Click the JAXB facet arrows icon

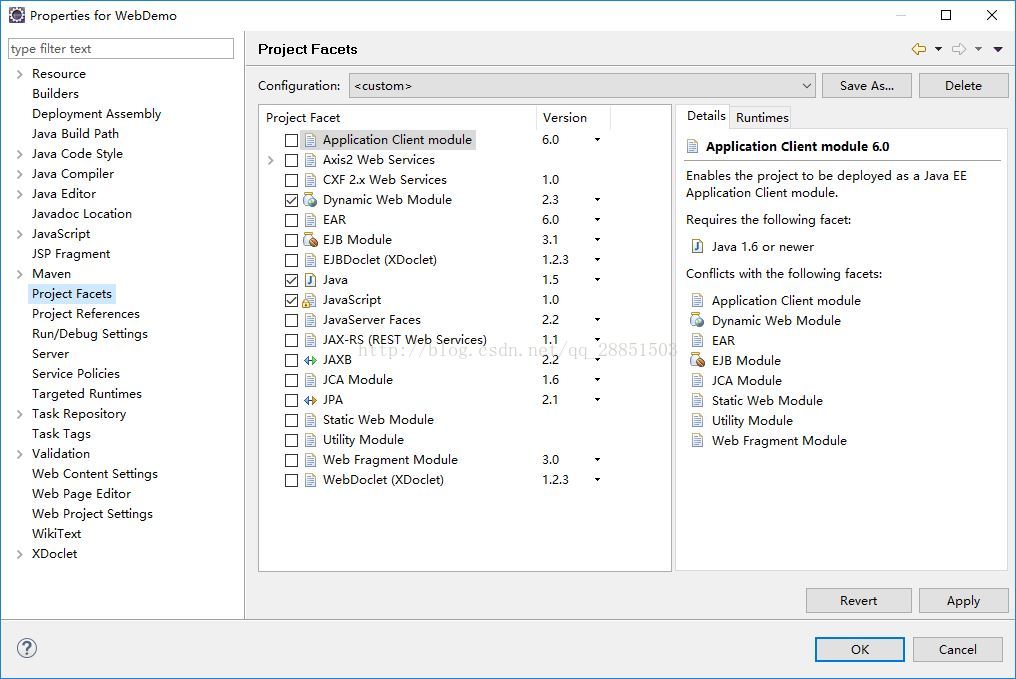pyautogui.click(x=310, y=360)
